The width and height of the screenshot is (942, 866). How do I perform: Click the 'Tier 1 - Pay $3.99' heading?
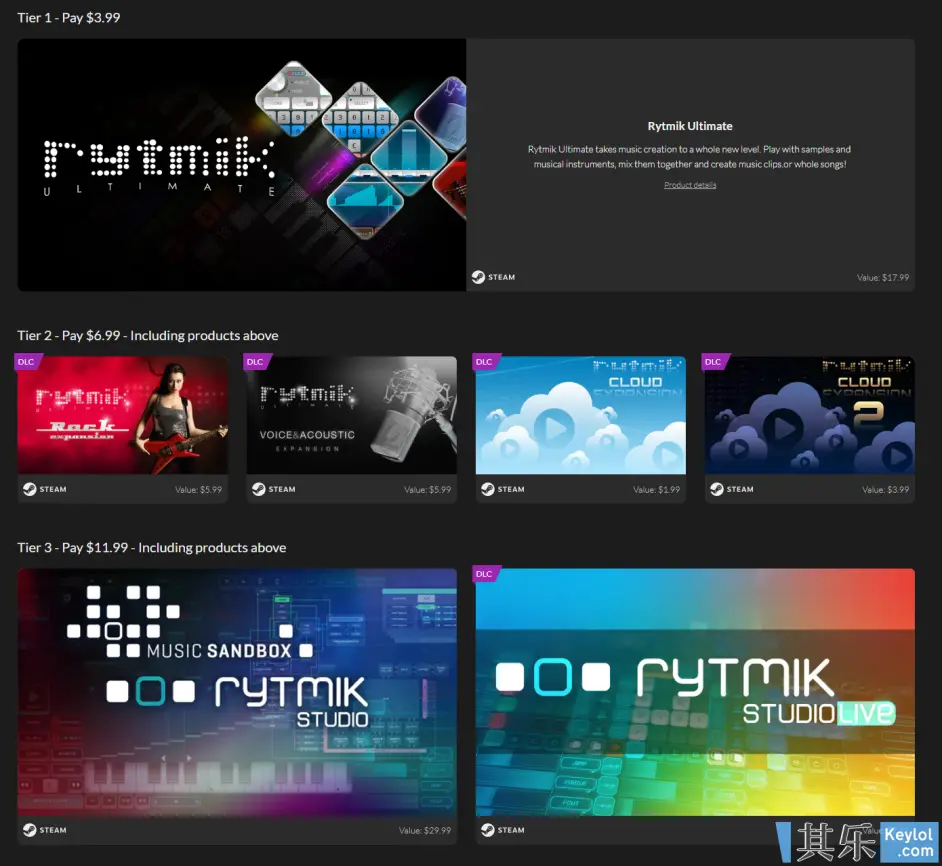[68, 17]
